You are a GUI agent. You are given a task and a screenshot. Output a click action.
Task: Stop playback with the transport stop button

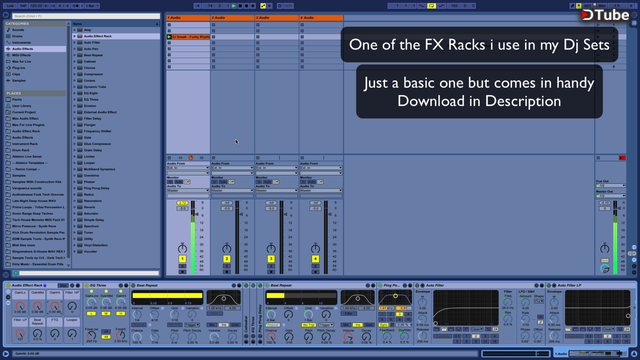[240, 6]
